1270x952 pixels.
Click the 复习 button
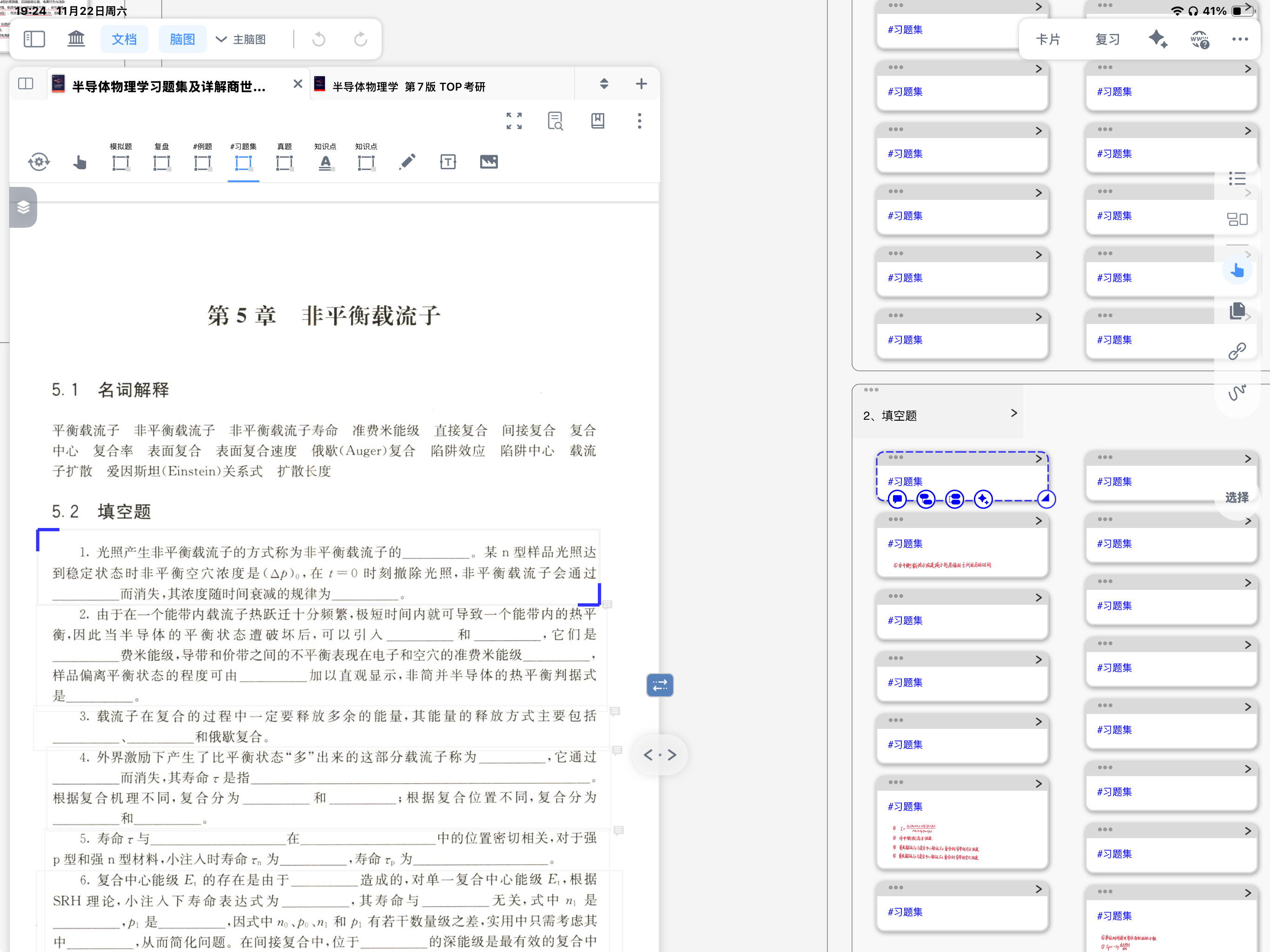1107,39
